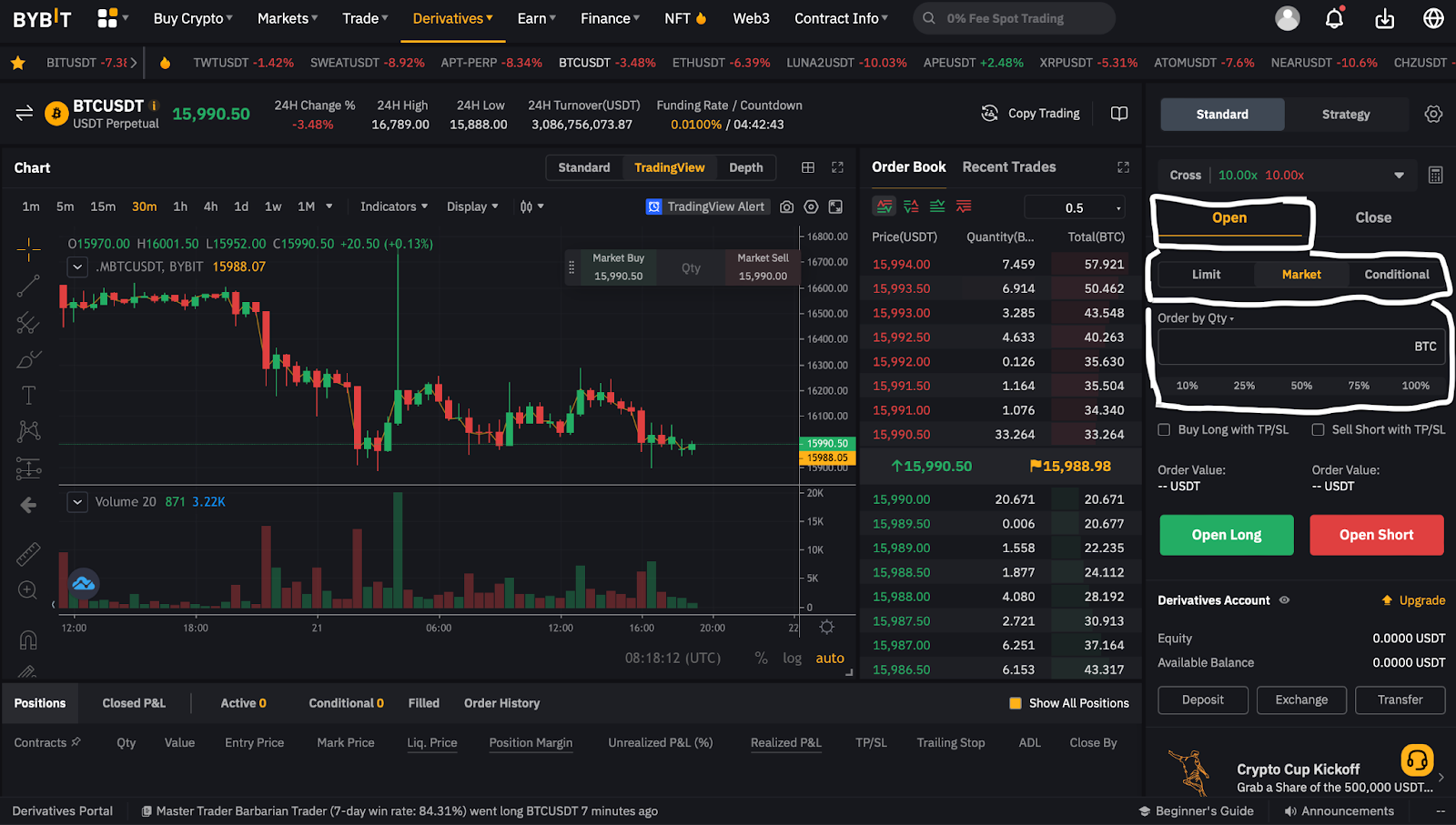Switch to Recent Trades tab

1009,167
